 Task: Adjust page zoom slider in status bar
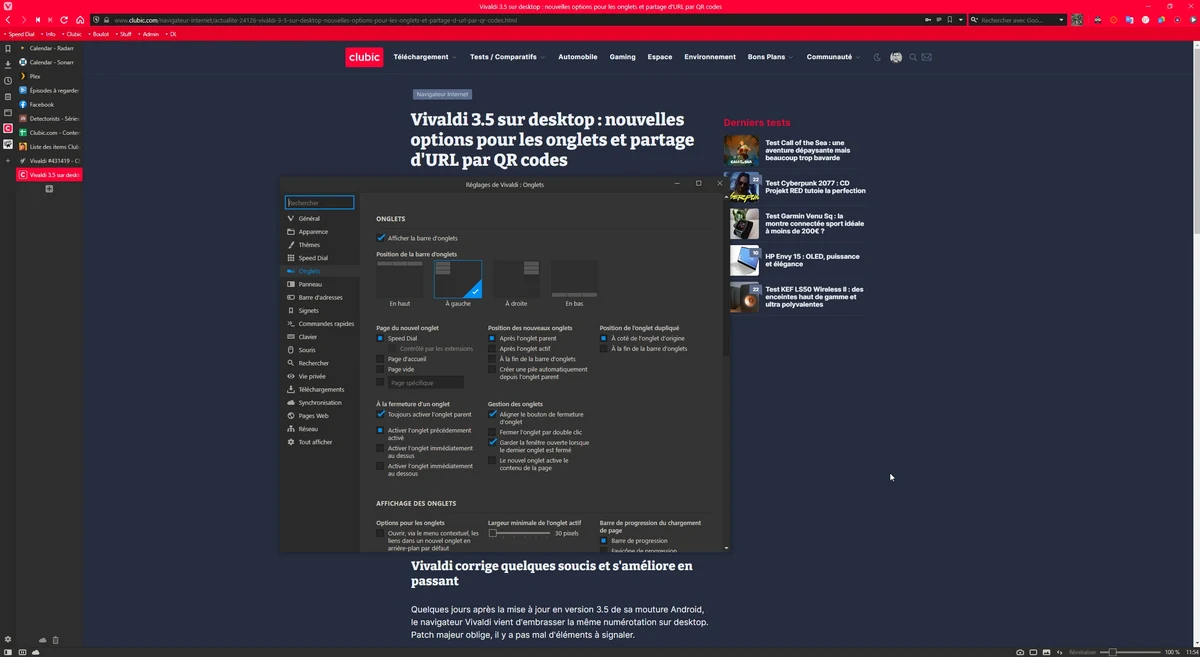(x=1130, y=652)
